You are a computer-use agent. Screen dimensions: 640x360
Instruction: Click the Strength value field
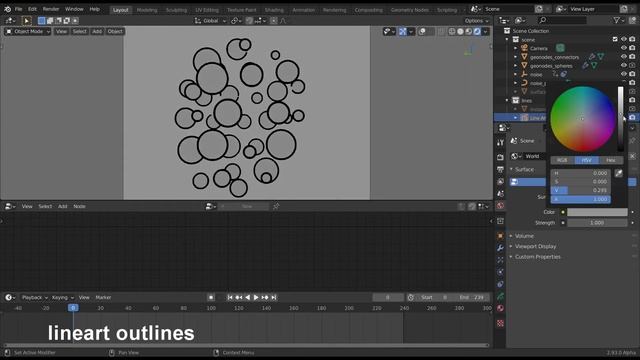coord(597,223)
